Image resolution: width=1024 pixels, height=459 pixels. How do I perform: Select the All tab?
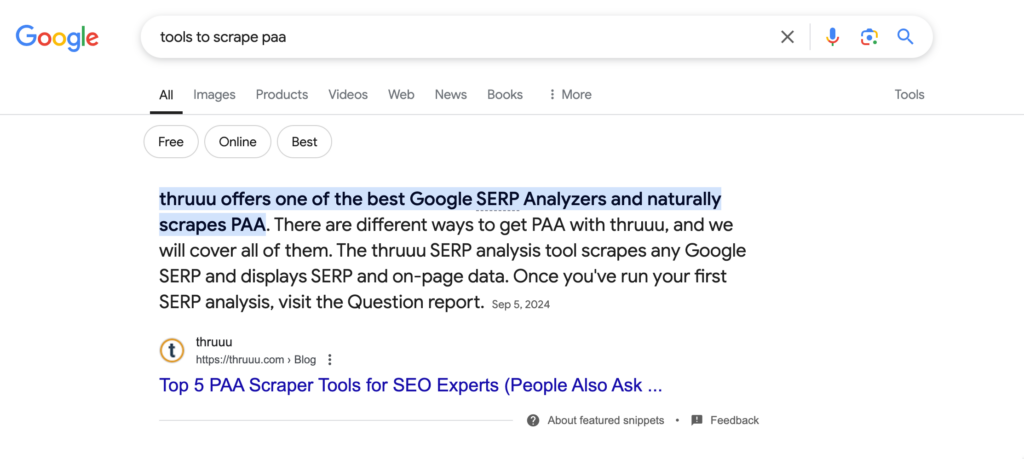166,95
